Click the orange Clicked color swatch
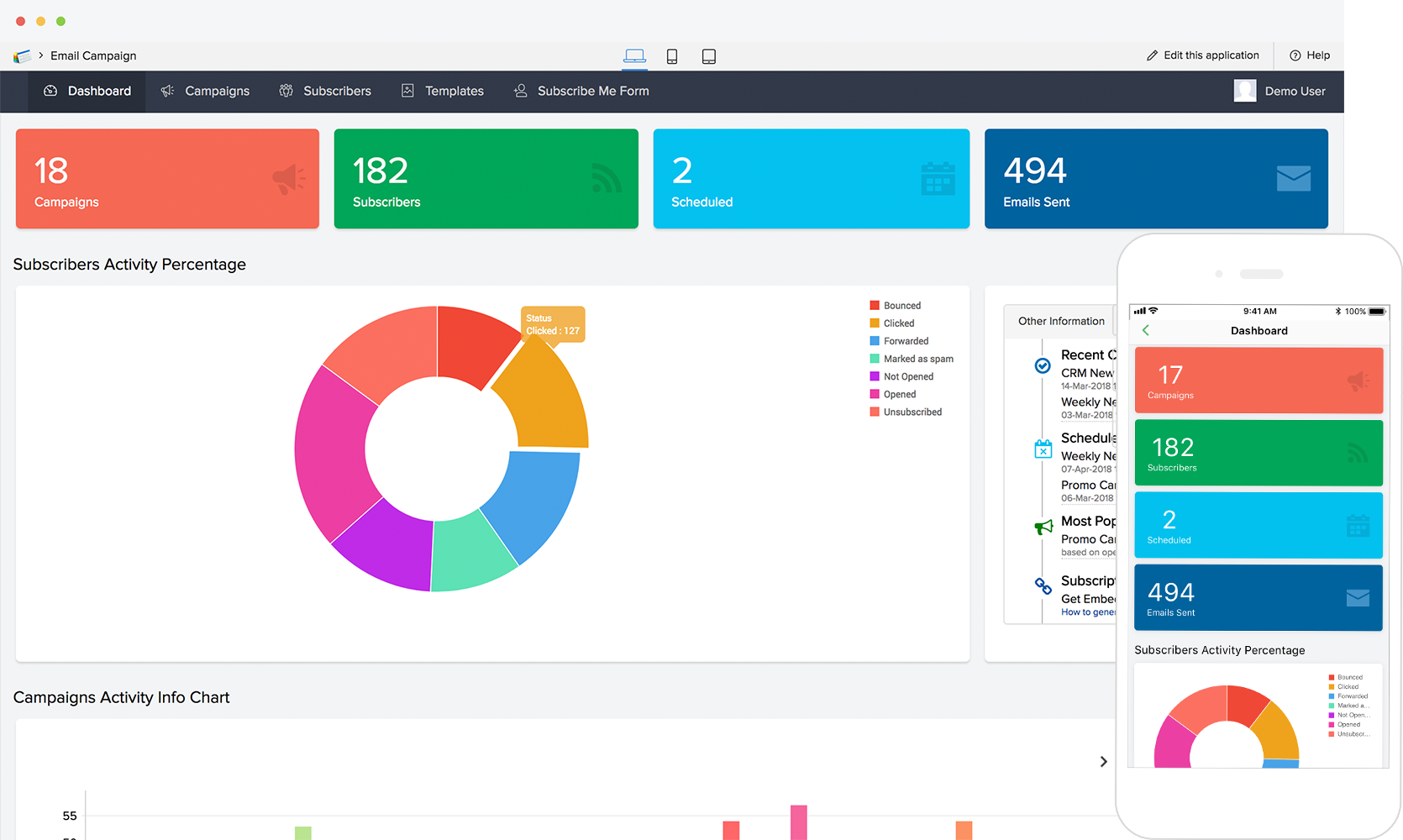 pos(874,323)
